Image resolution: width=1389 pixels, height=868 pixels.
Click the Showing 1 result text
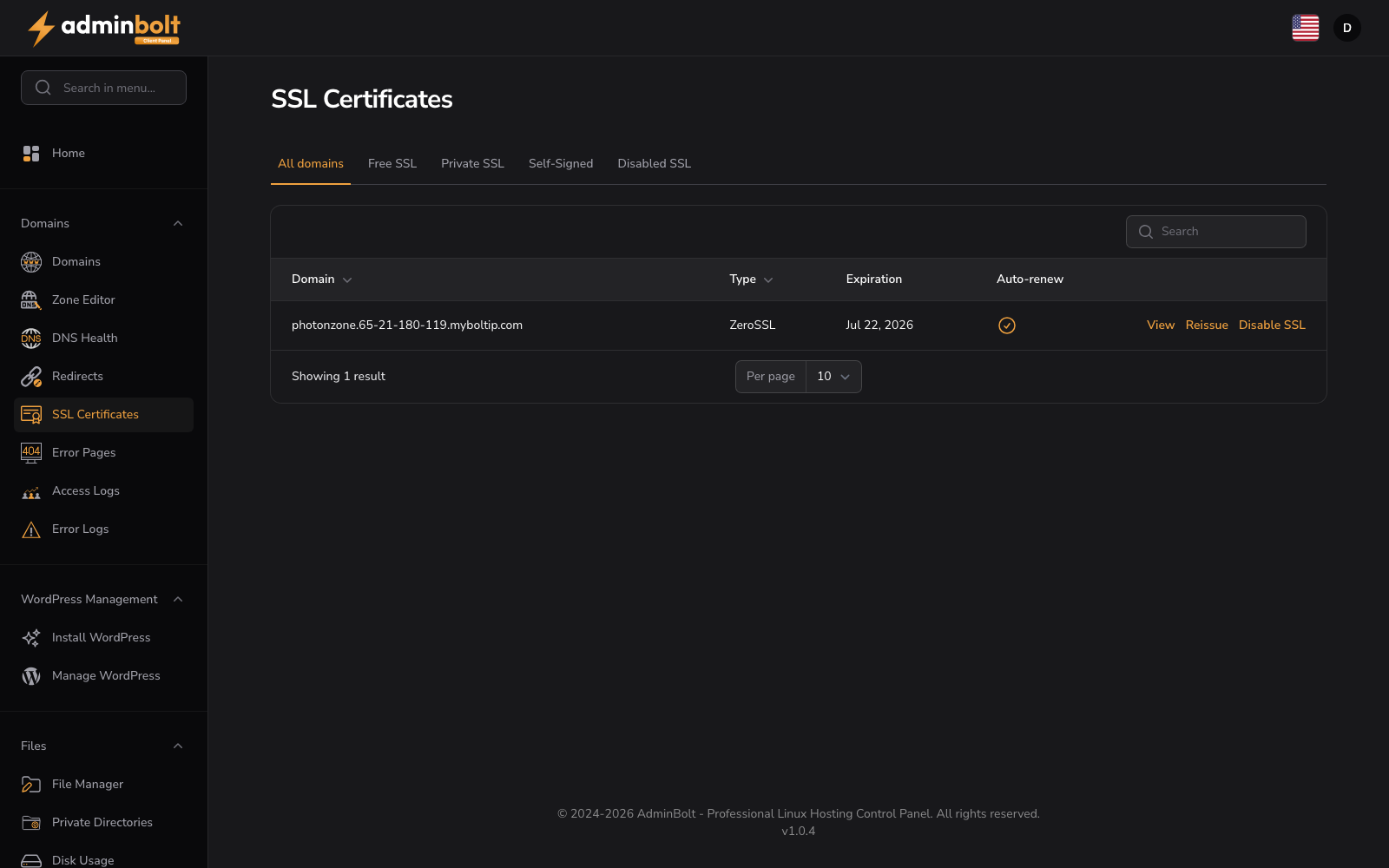click(339, 377)
